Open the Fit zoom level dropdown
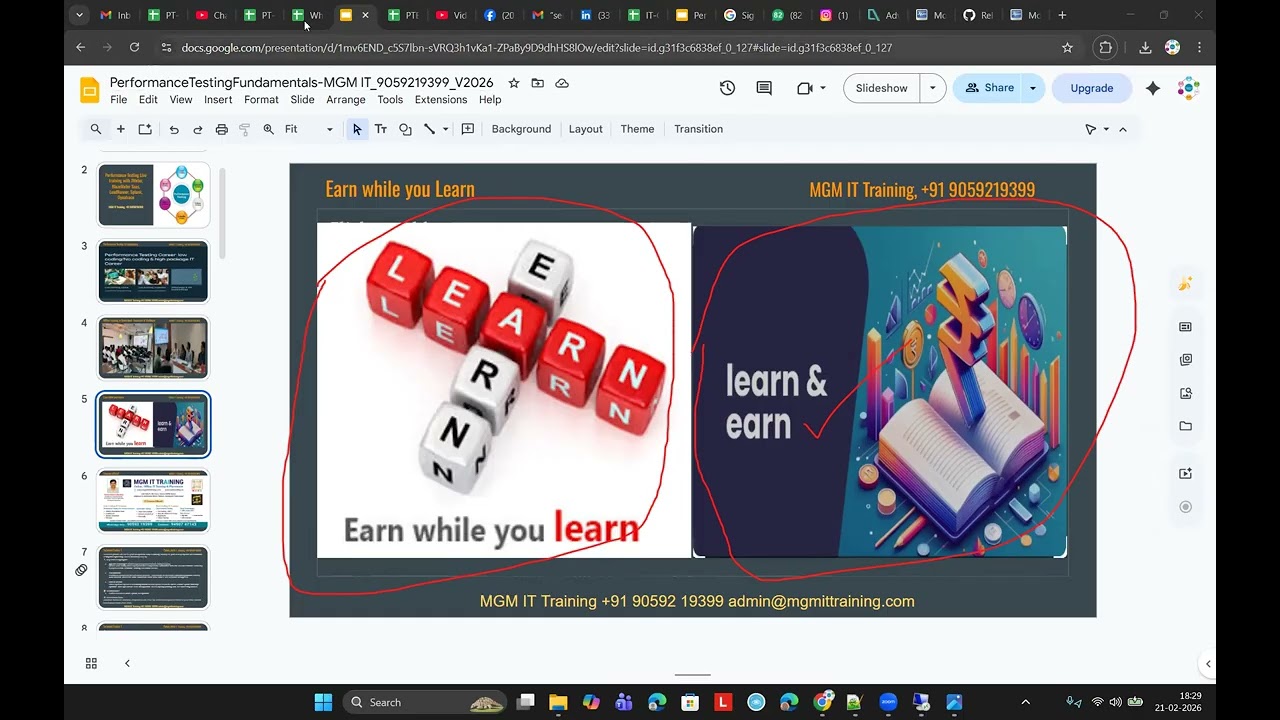The width and height of the screenshot is (1280, 720). pyautogui.click(x=309, y=129)
